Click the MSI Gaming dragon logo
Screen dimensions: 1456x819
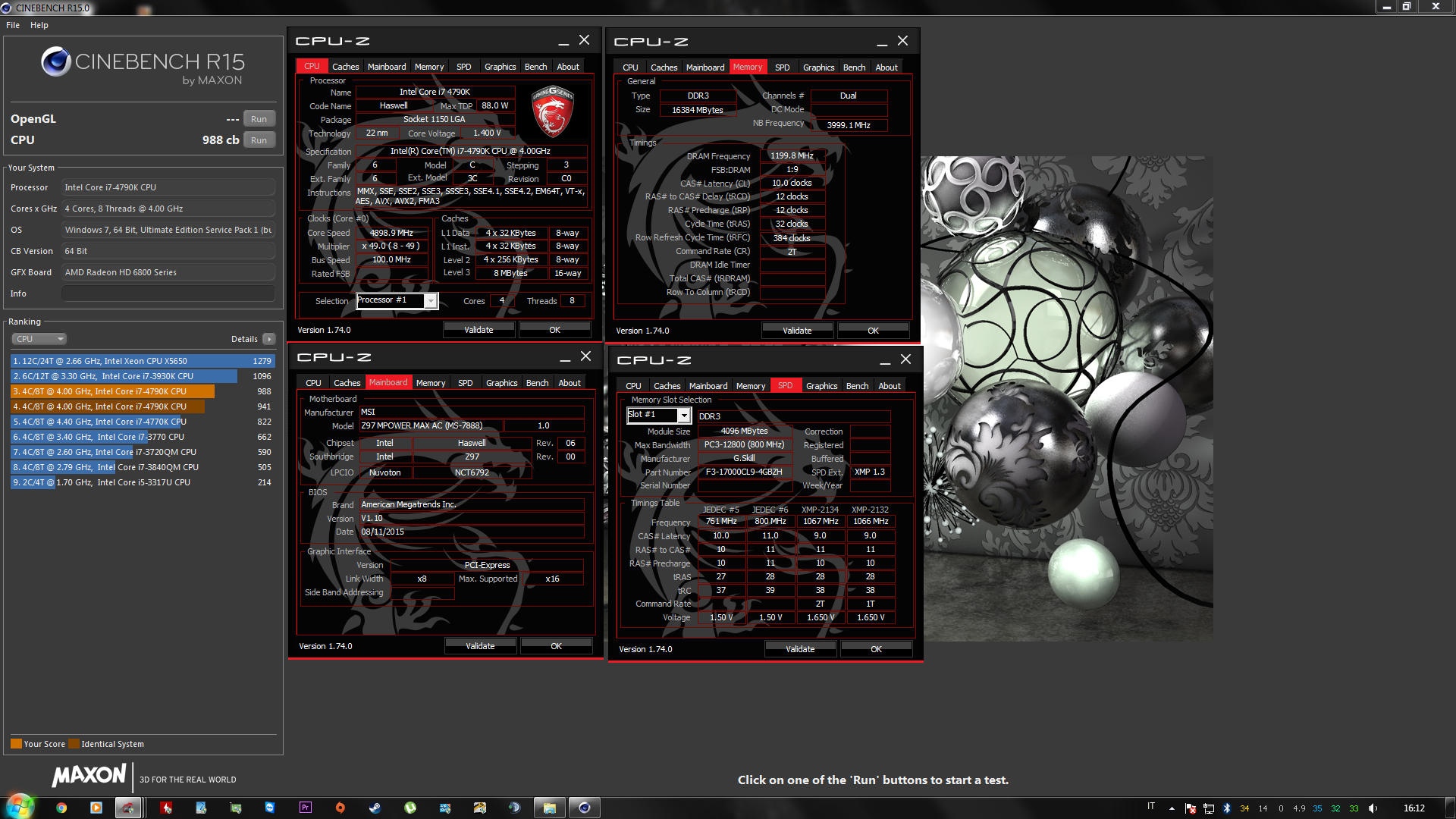click(x=553, y=111)
